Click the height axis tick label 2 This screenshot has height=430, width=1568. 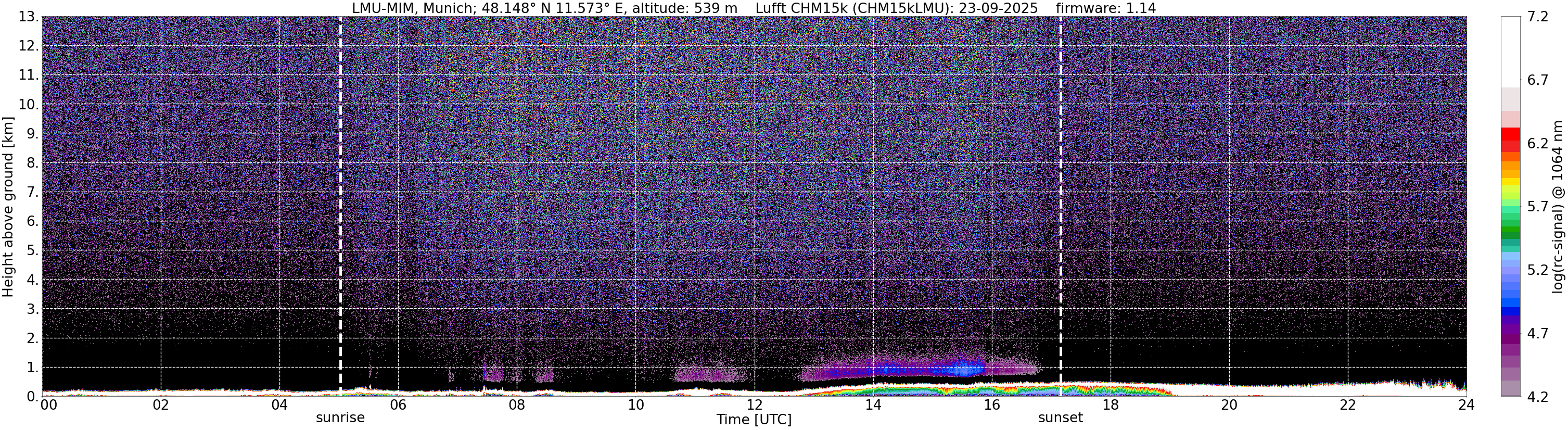[x=32, y=338]
